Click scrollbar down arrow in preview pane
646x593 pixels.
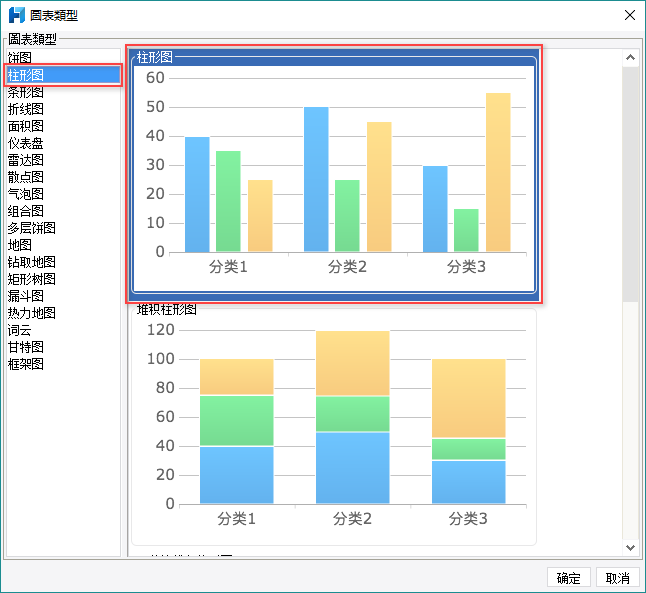630,547
